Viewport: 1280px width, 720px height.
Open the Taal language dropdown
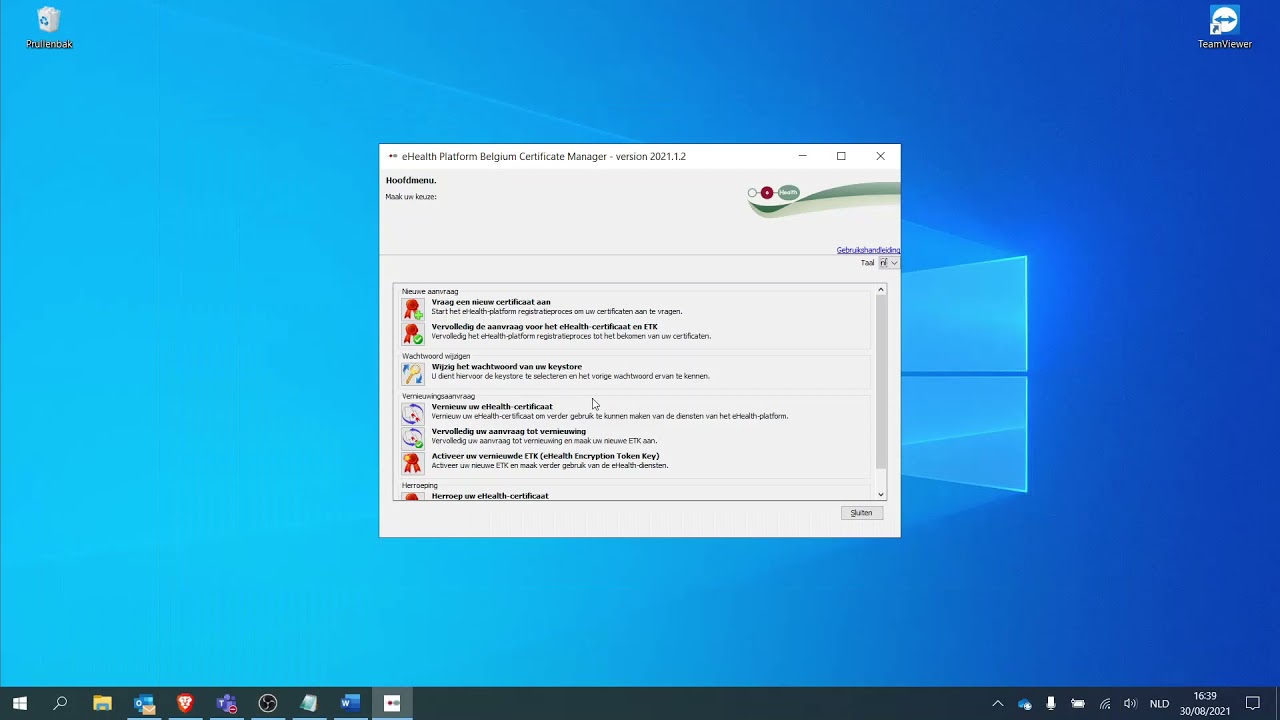click(888, 263)
